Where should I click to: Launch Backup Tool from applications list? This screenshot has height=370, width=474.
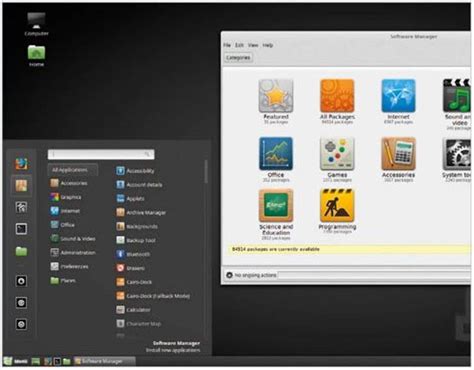pyautogui.click(x=136, y=240)
